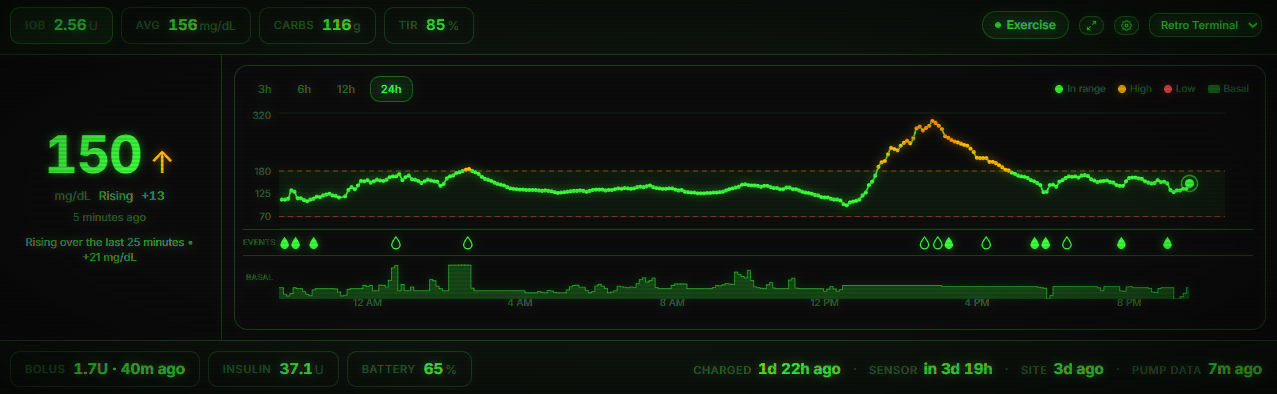The height and width of the screenshot is (394, 1277).
Task: Click the BATTERY 65 % pill
Action: [x=409, y=369]
